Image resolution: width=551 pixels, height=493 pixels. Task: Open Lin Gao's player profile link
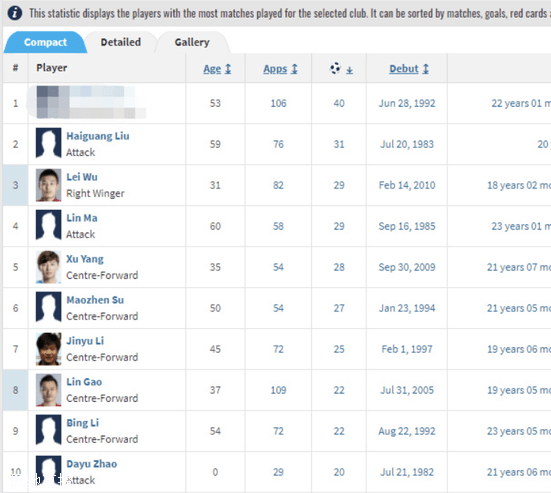tap(84, 382)
